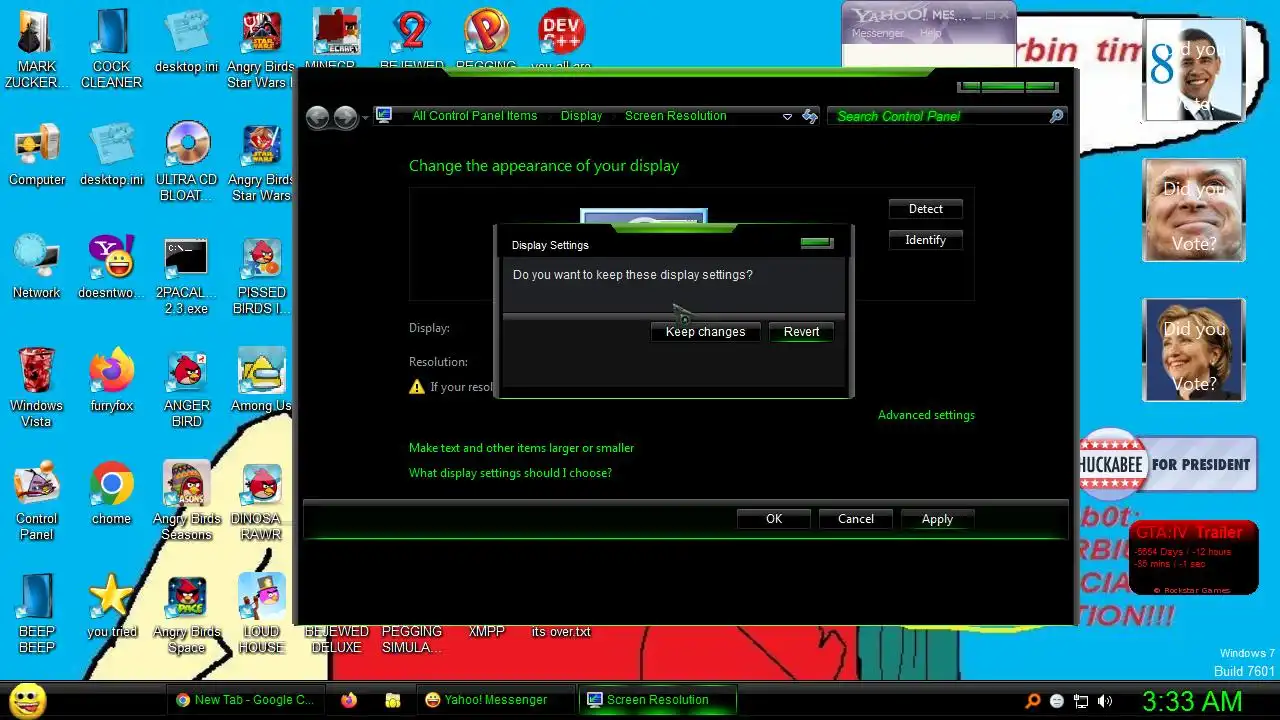Viewport: 1280px width, 720px height.
Task: Select the 'you tried' star icon
Action: click(111, 606)
